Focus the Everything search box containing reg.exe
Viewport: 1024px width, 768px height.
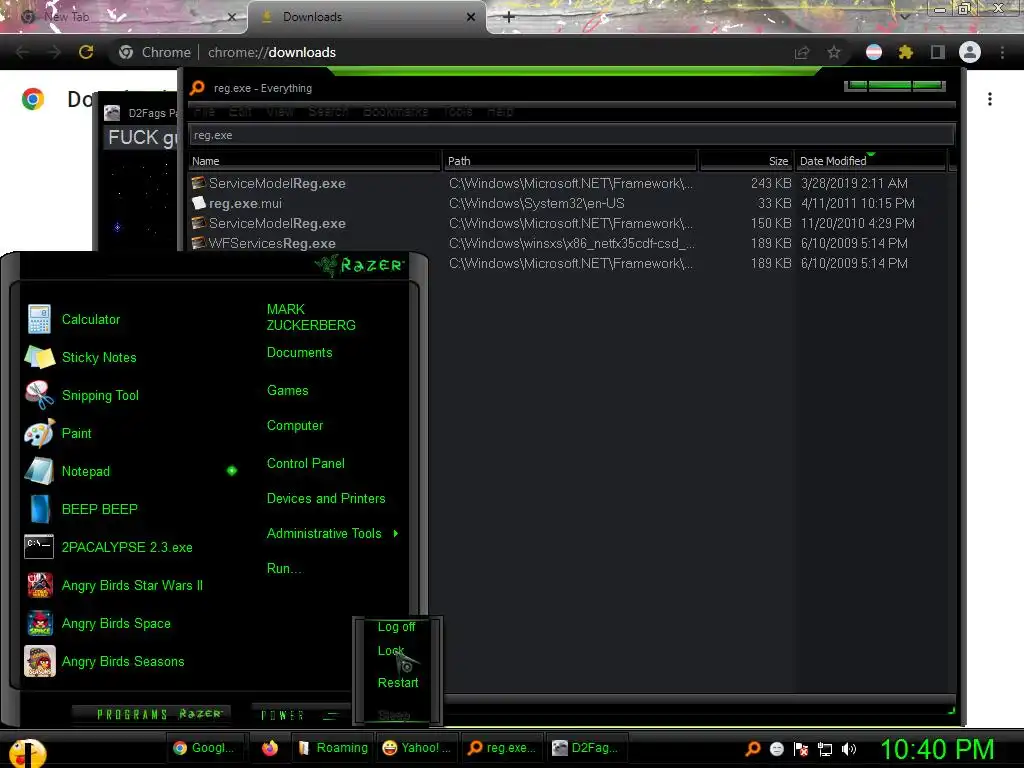pyautogui.click(x=571, y=135)
